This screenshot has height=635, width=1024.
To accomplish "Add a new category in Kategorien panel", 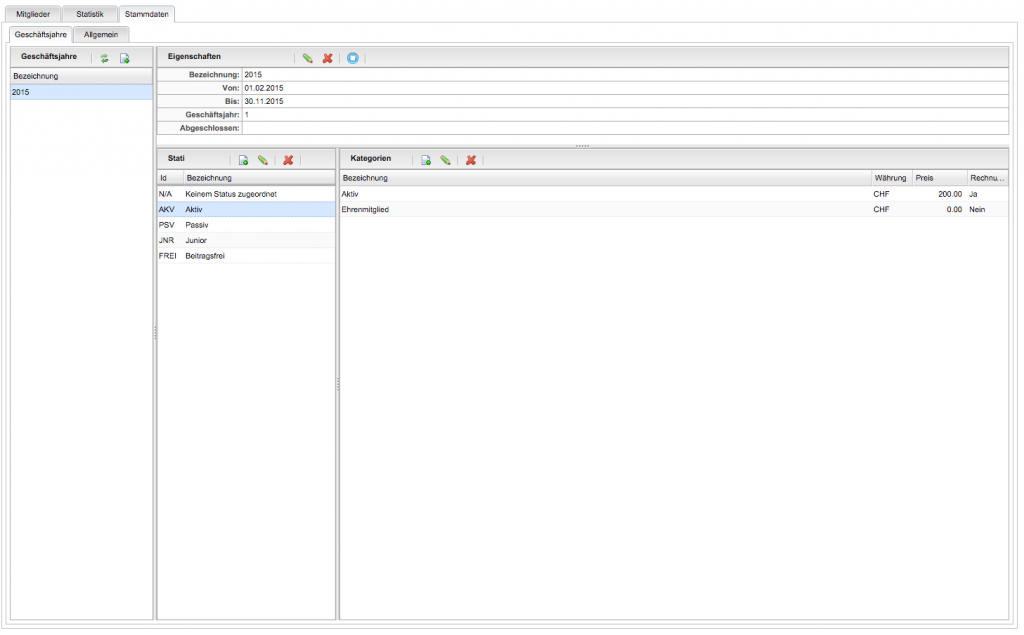I will click(426, 160).
